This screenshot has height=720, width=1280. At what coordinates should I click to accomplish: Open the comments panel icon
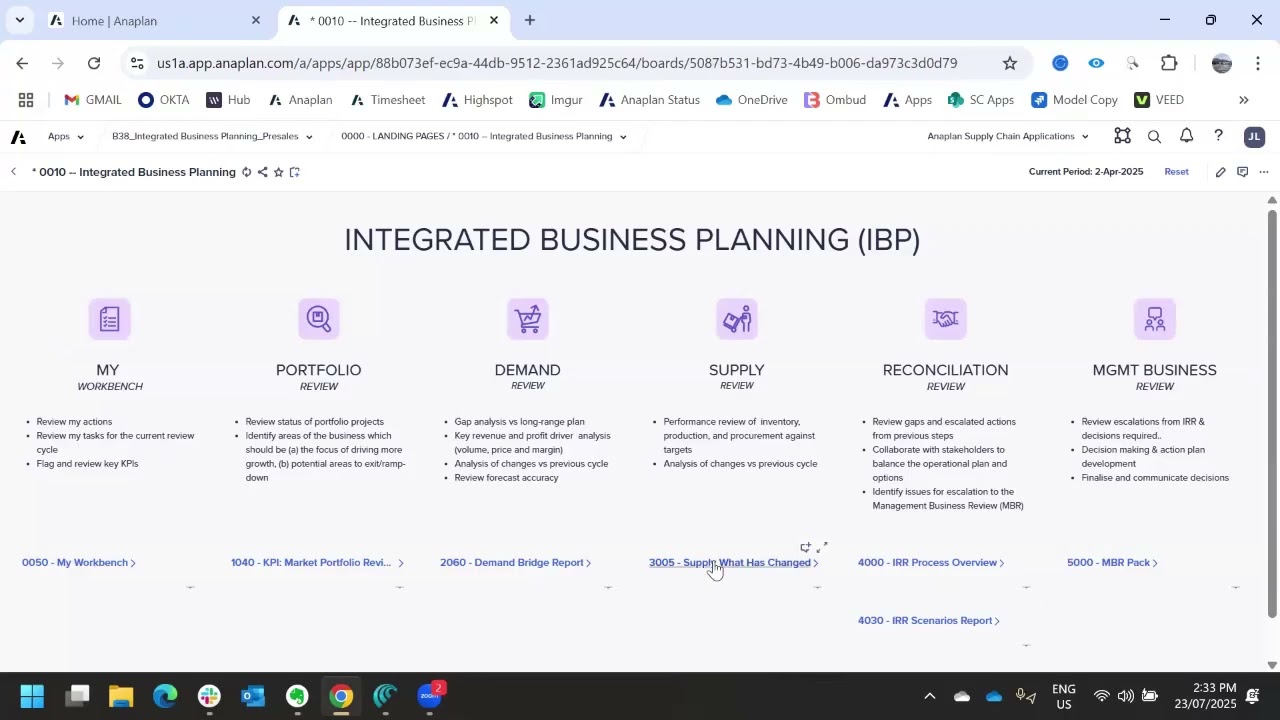[x=1242, y=172]
